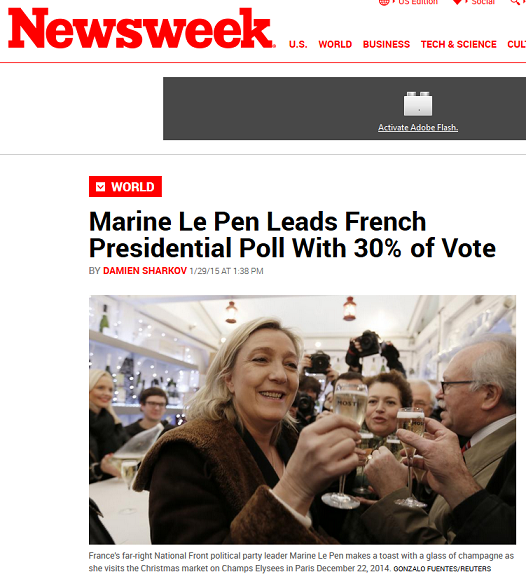Screen dimensions: 526x579
Task: Click the Gonzalo Fuentes/Reuters photo credit
Action: [442, 569]
